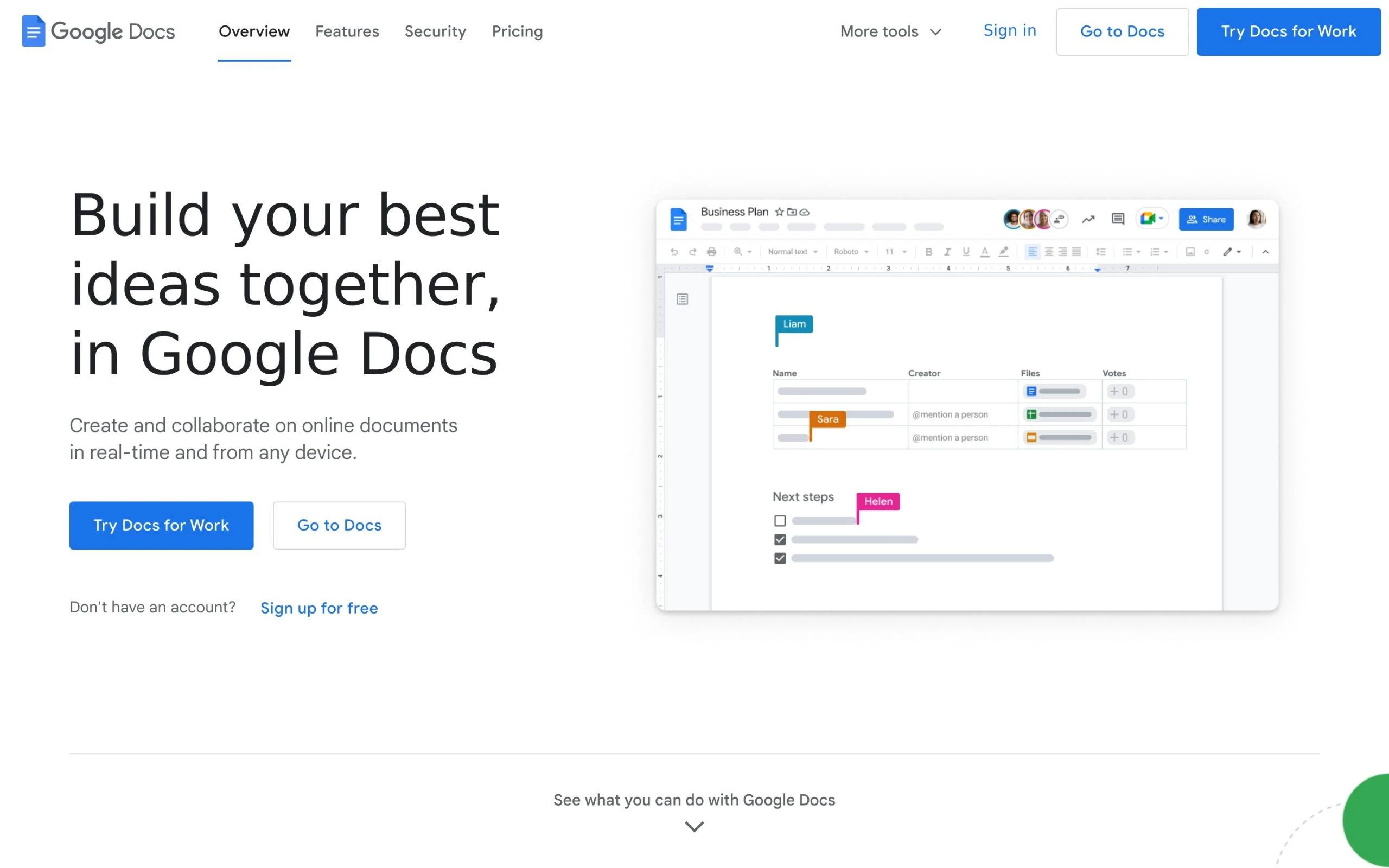The image size is (1389, 868).
Task: Open the document outline icon on left margin
Action: 682,299
